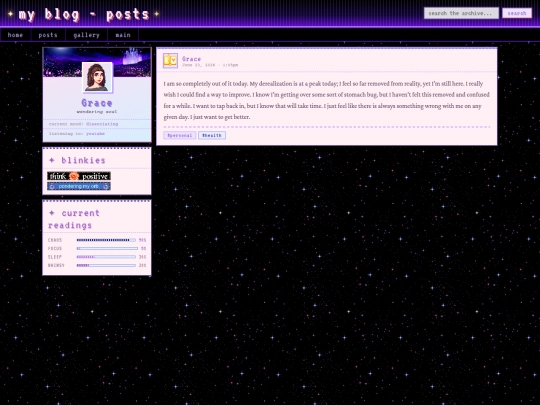Filter posts by the #personal tag
Screen dimensions: 540x405
[x=179, y=135]
